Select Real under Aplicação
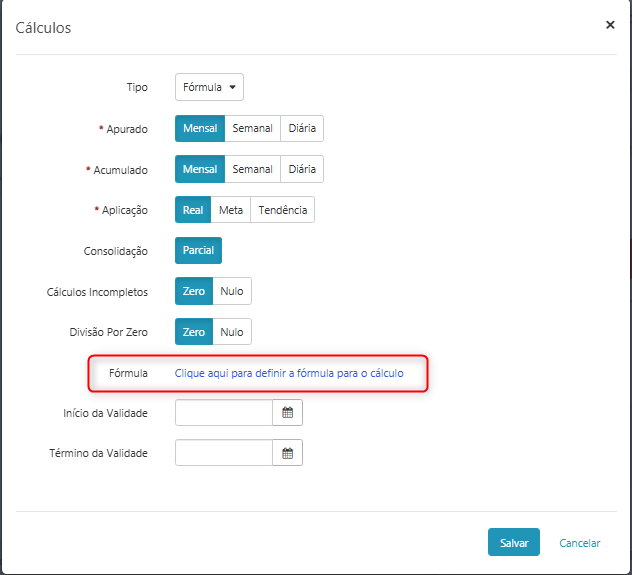 tap(193, 210)
